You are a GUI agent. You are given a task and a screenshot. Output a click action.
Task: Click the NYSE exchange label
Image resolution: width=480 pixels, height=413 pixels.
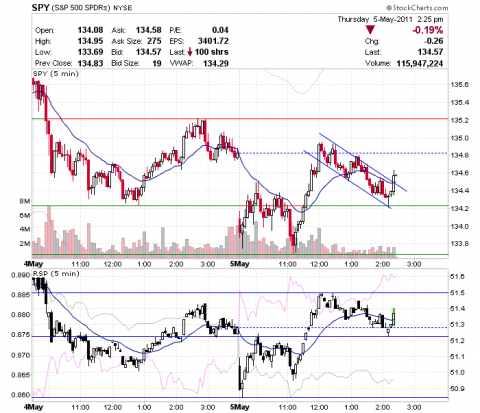pos(122,8)
